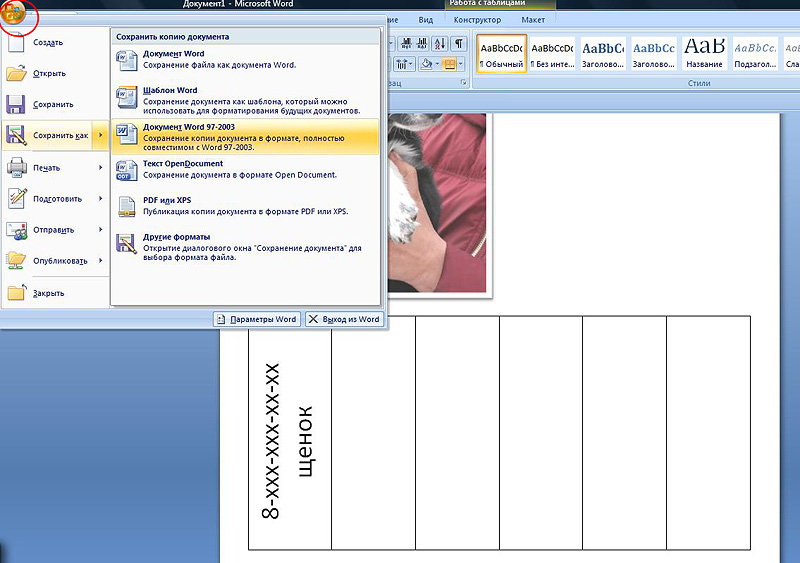Click the PDF или XPS icon
800x563 pixels.
(x=127, y=207)
